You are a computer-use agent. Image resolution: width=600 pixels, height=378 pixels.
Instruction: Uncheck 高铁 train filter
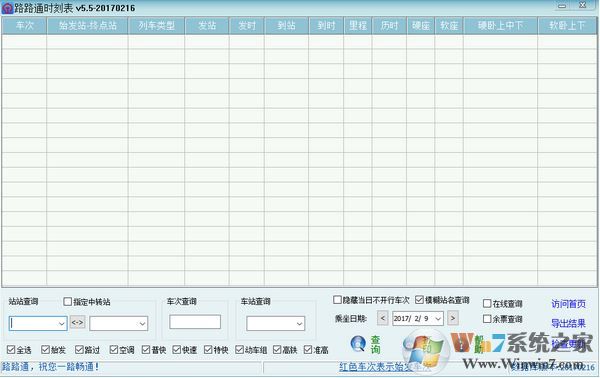click(x=277, y=349)
